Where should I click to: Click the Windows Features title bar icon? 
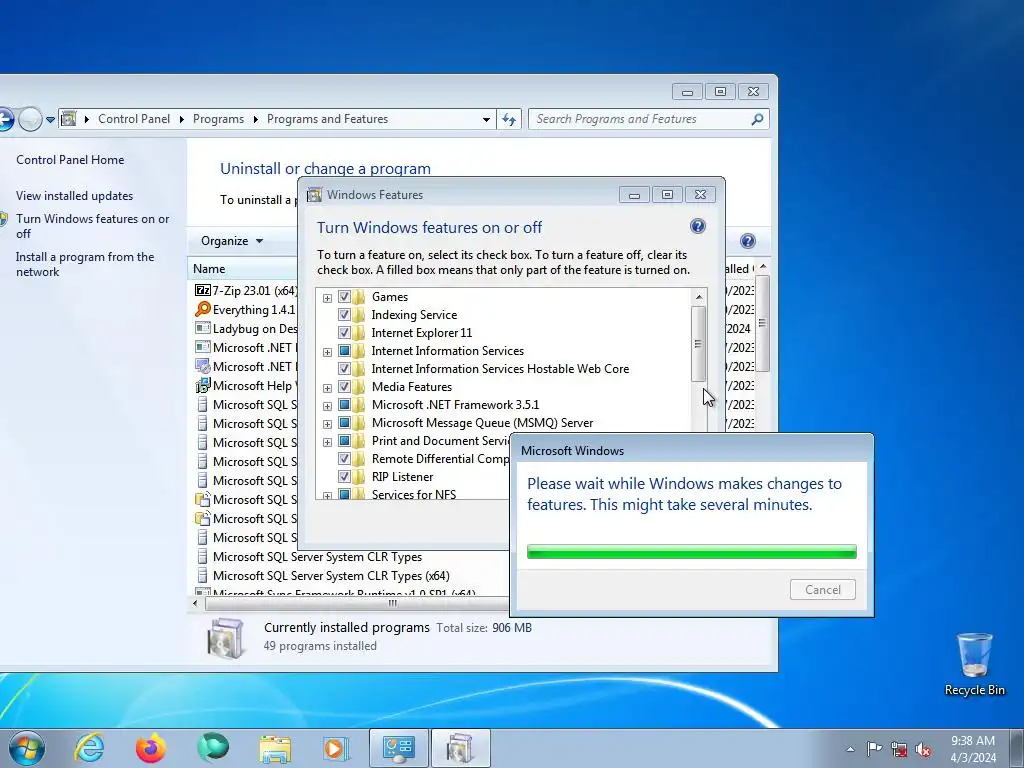point(314,195)
